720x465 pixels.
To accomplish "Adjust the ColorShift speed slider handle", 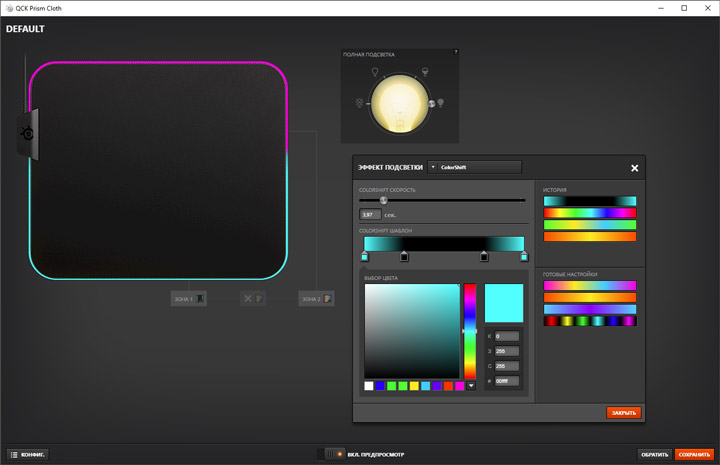I will [383, 200].
